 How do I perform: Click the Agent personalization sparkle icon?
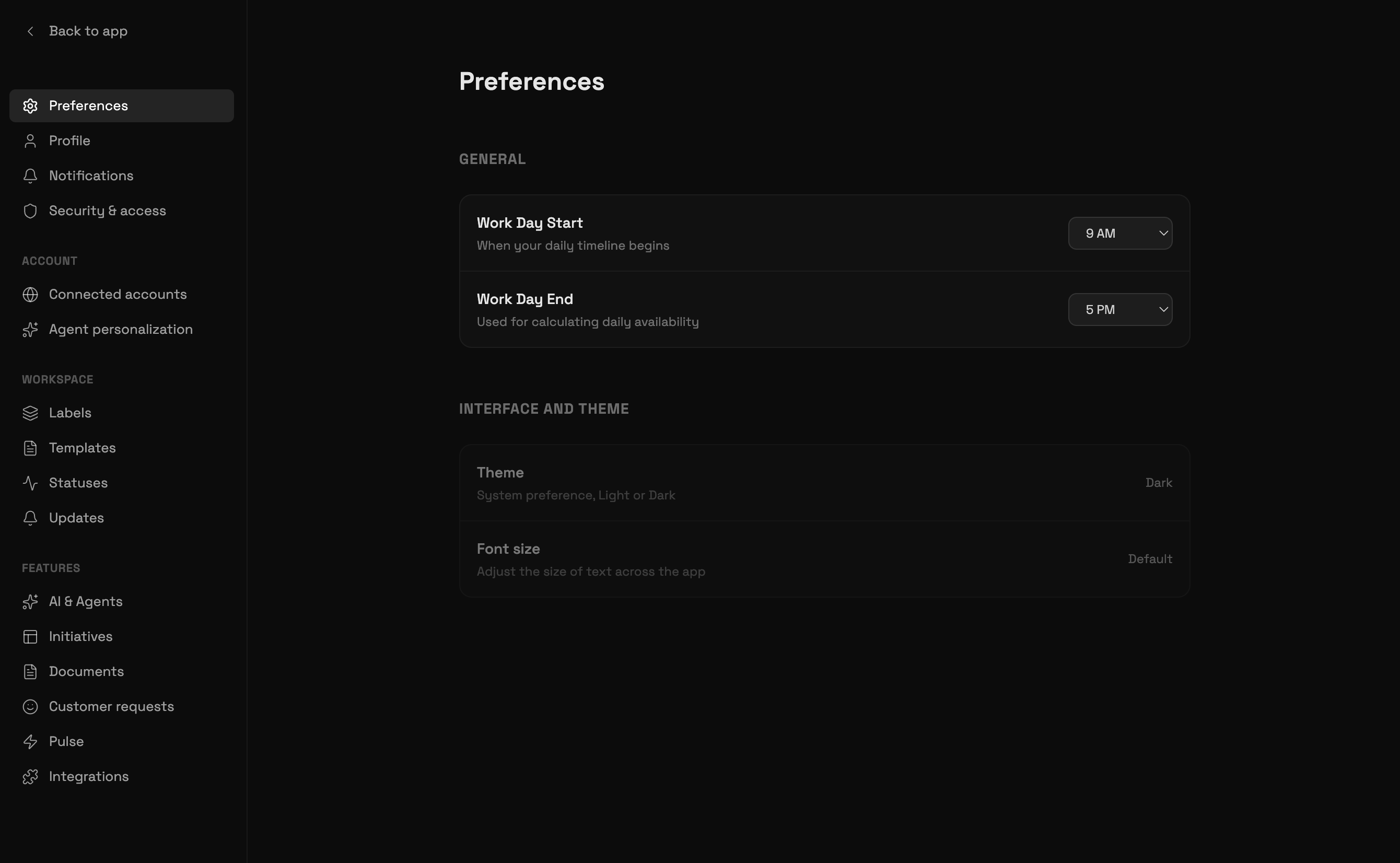click(30, 330)
